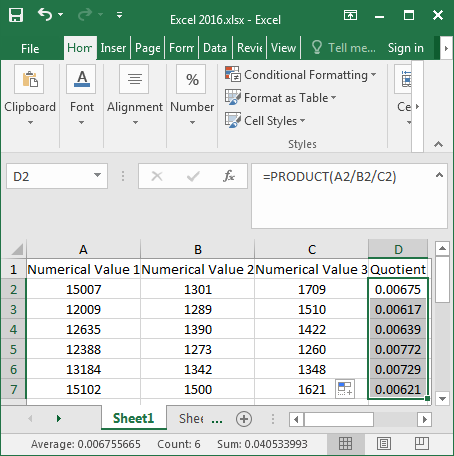Image resolution: width=454 pixels, height=456 pixels.
Task: Expand the Alignment group dropdown
Action: coord(135,122)
